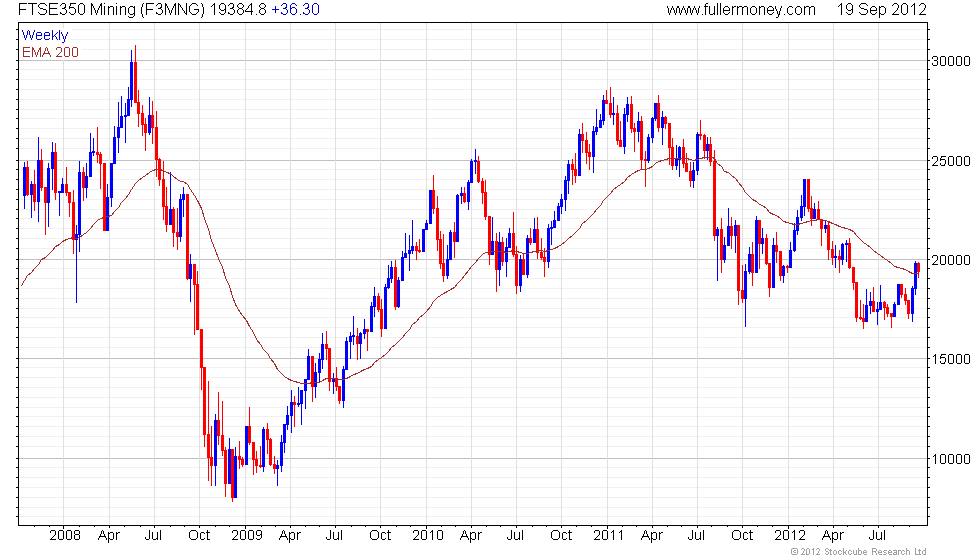
Task: Click the 'Jul' label after 2011
Action: (x=696, y=536)
